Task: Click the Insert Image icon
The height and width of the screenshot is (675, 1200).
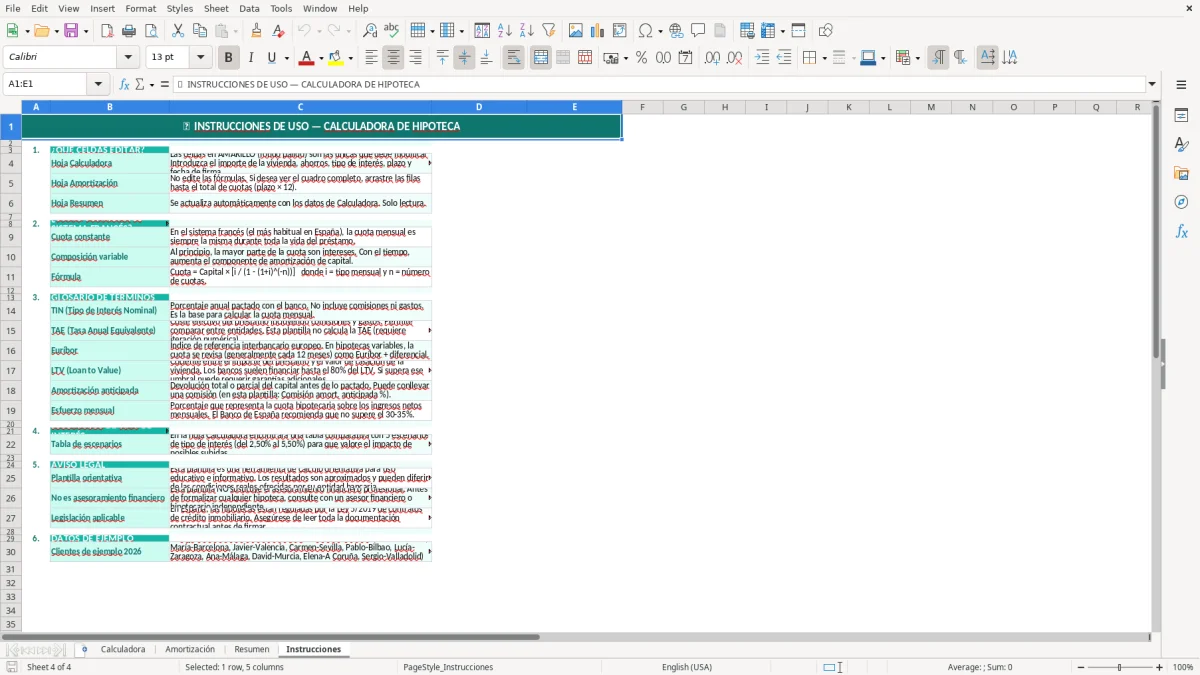Action: click(x=577, y=31)
